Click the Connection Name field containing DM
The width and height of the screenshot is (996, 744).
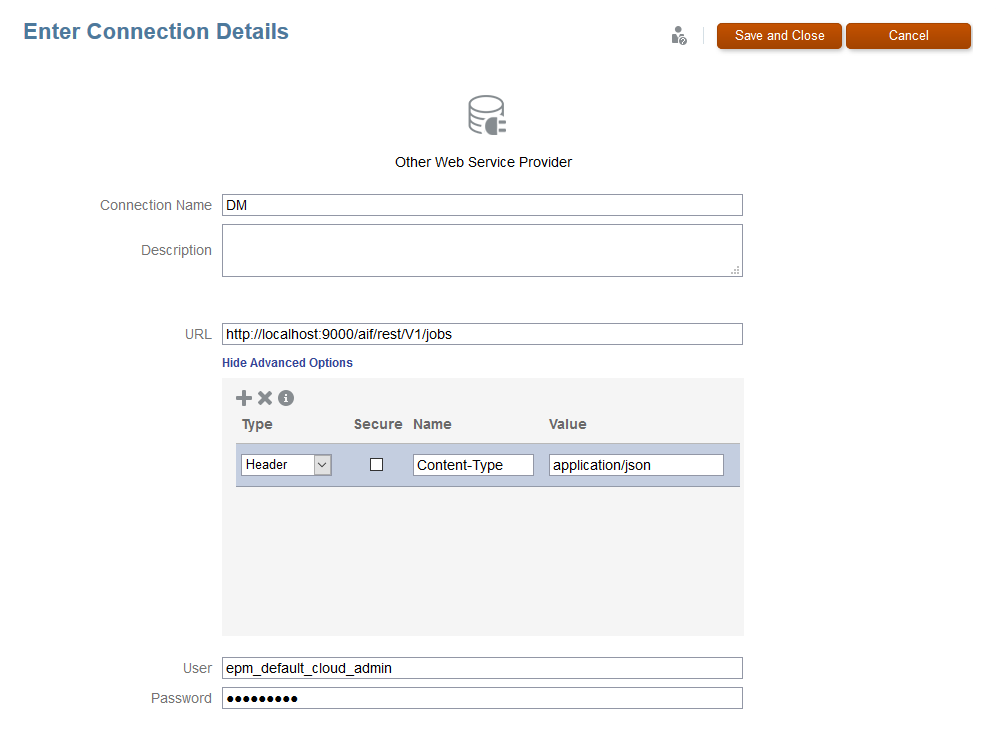tap(482, 205)
